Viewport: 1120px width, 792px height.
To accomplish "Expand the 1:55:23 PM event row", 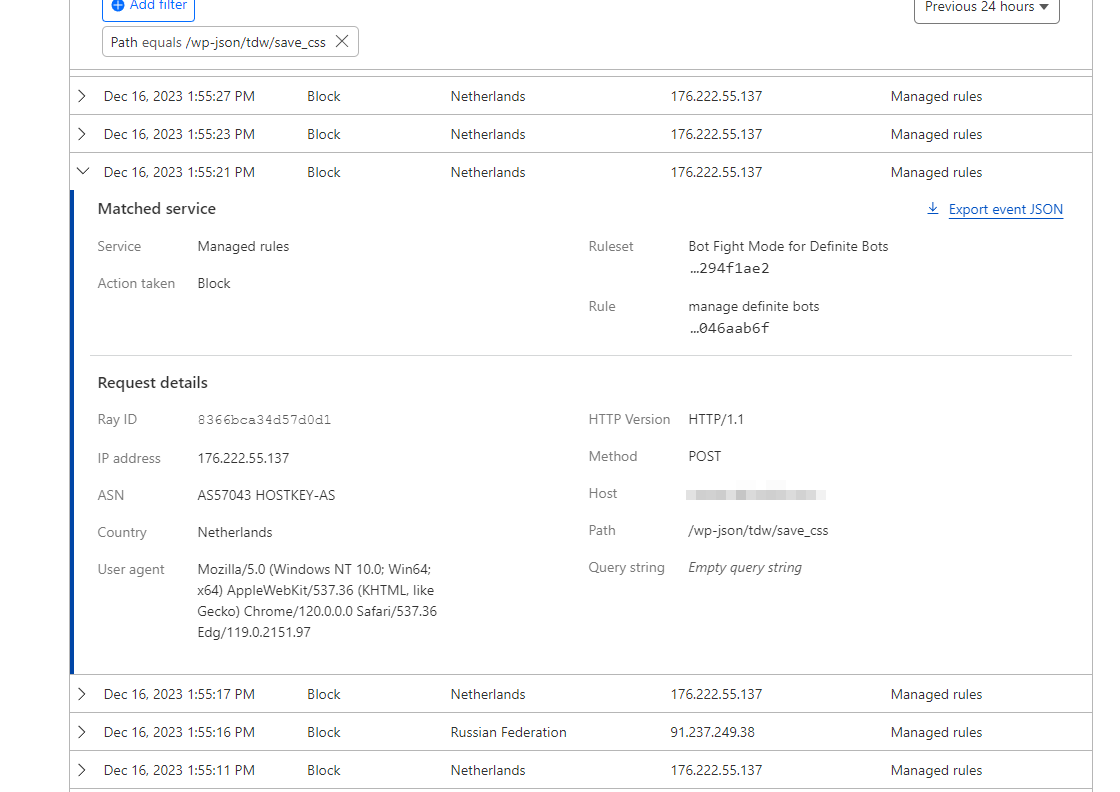I will coord(82,134).
